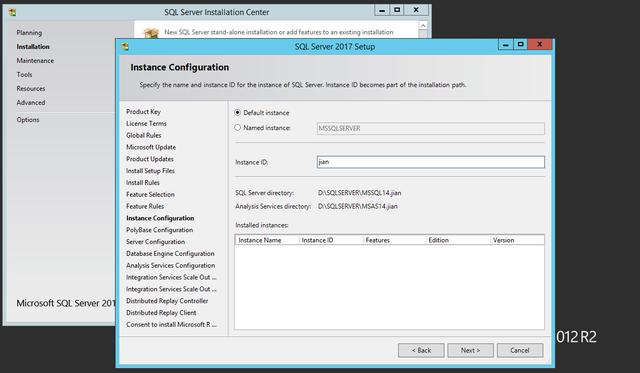Click the Instance ID column header

tap(331, 240)
